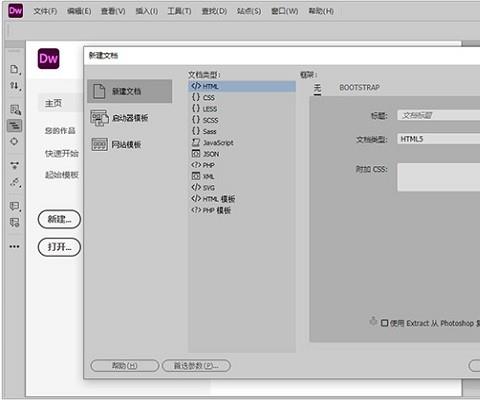This screenshot has height=400, width=480.
Task: Click the File Management up/down arrows icon
Action: pyautogui.click(x=15, y=86)
